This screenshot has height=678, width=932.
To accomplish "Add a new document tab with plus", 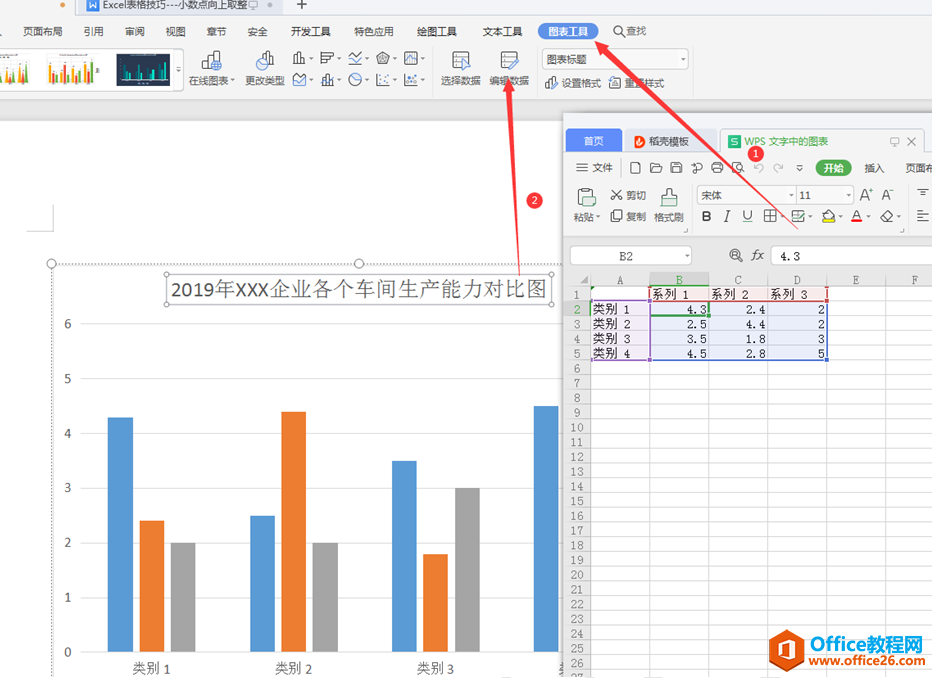I will pos(301,5).
